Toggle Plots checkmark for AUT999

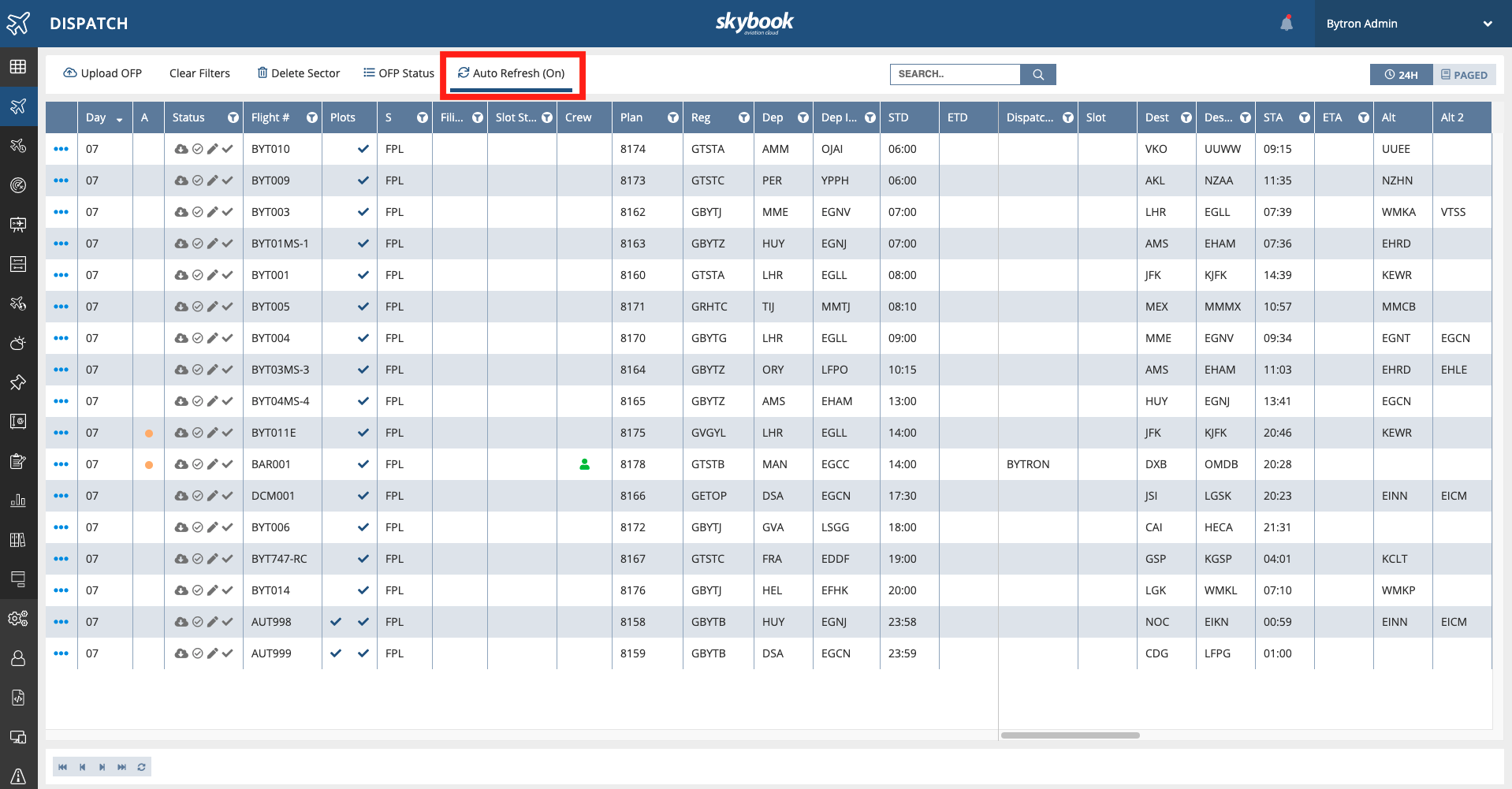click(x=336, y=653)
